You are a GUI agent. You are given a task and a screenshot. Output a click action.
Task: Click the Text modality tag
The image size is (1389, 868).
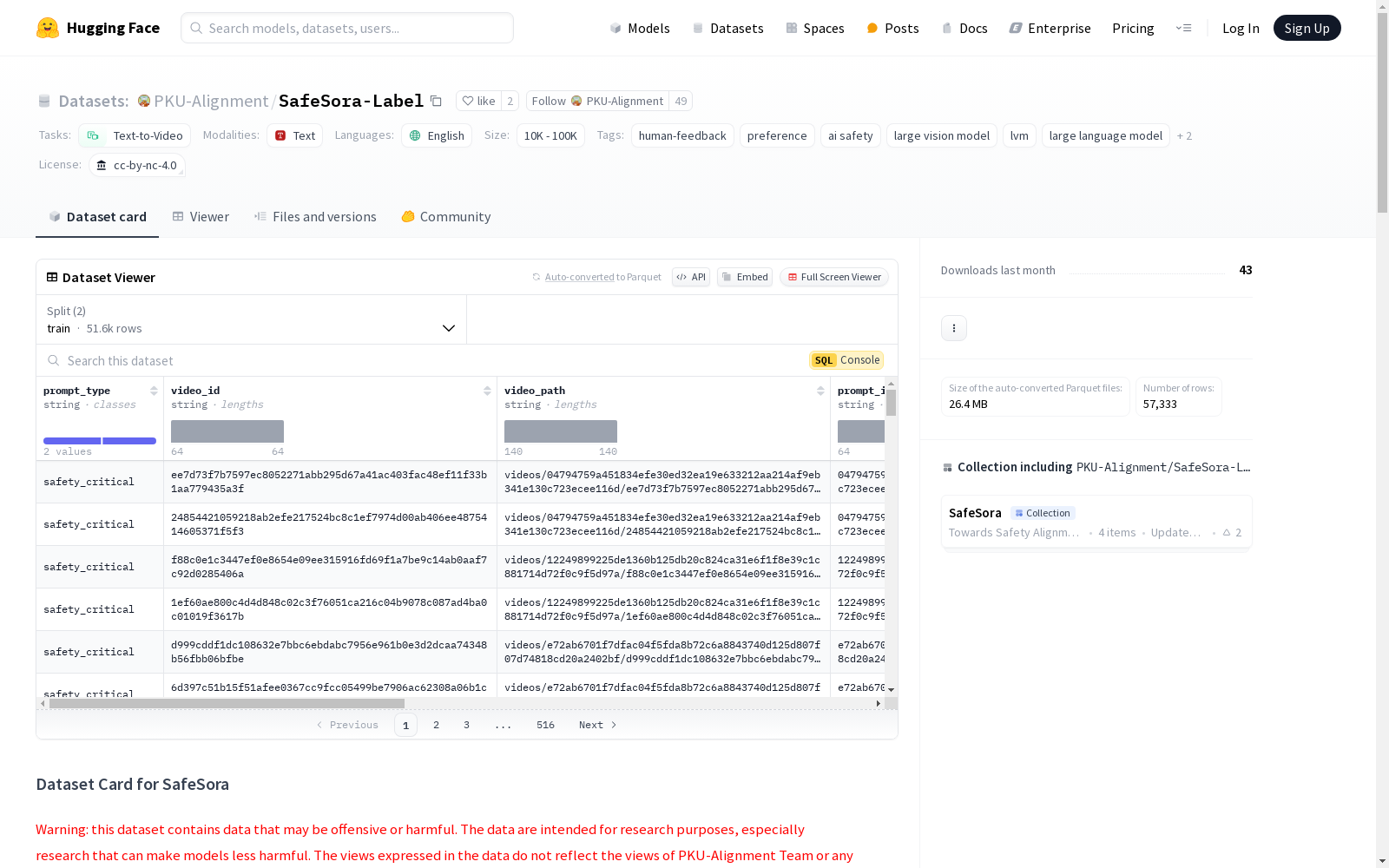tap(295, 135)
